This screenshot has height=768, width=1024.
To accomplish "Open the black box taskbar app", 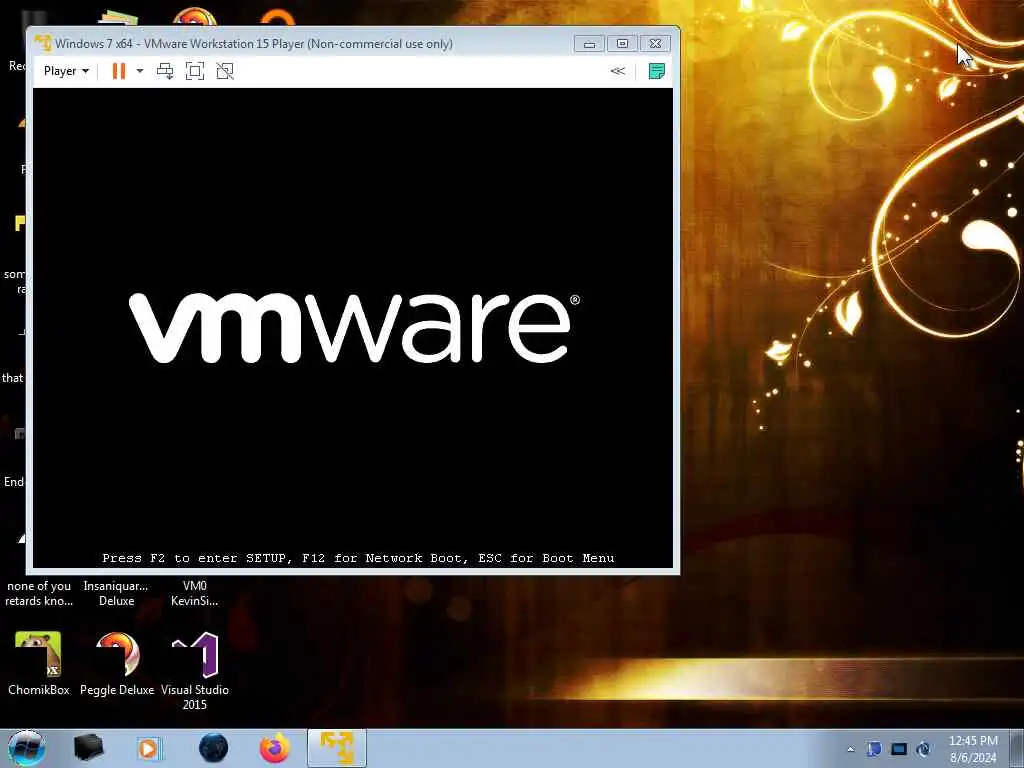I will point(89,748).
